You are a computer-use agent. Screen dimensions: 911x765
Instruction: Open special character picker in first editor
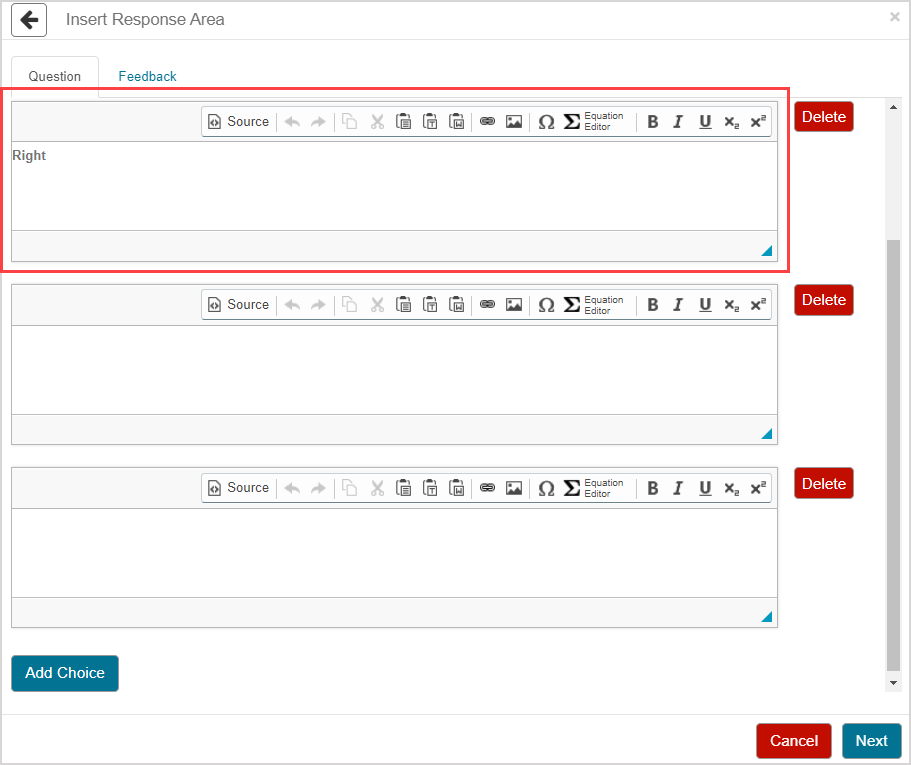pos(546,122)
